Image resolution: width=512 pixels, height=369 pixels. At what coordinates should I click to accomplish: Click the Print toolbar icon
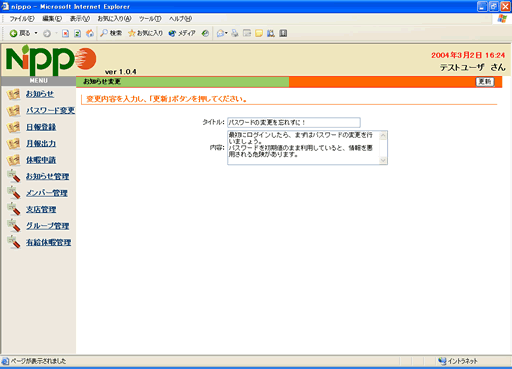point(235,33)
